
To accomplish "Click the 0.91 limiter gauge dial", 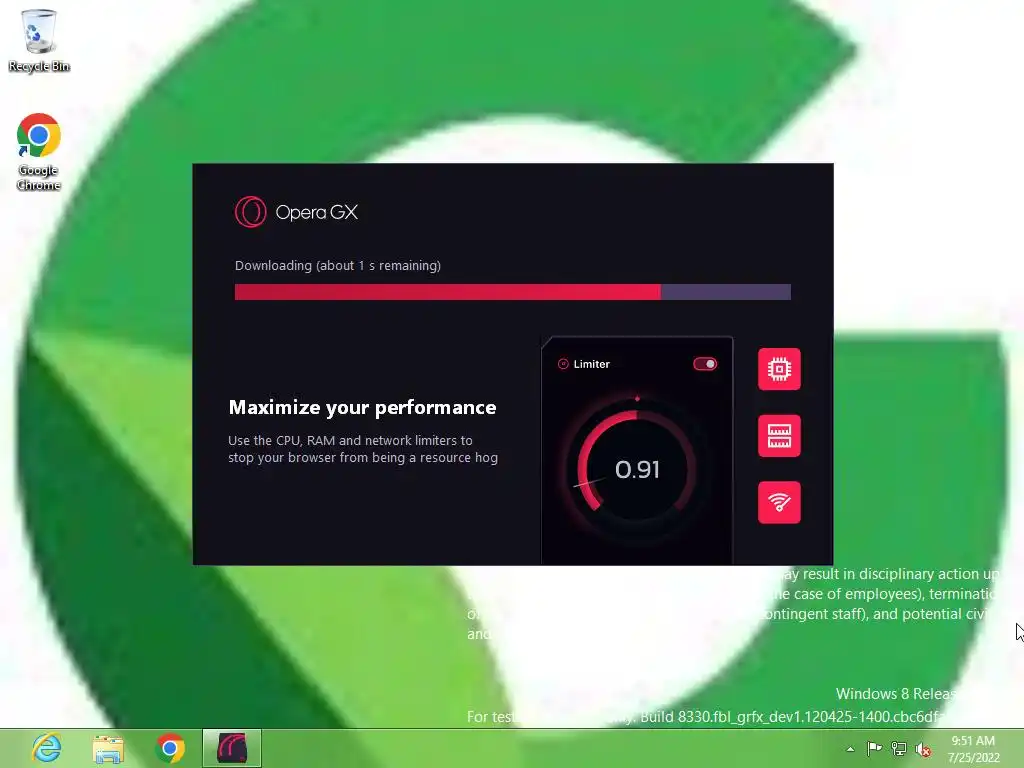I will [637, 469].
